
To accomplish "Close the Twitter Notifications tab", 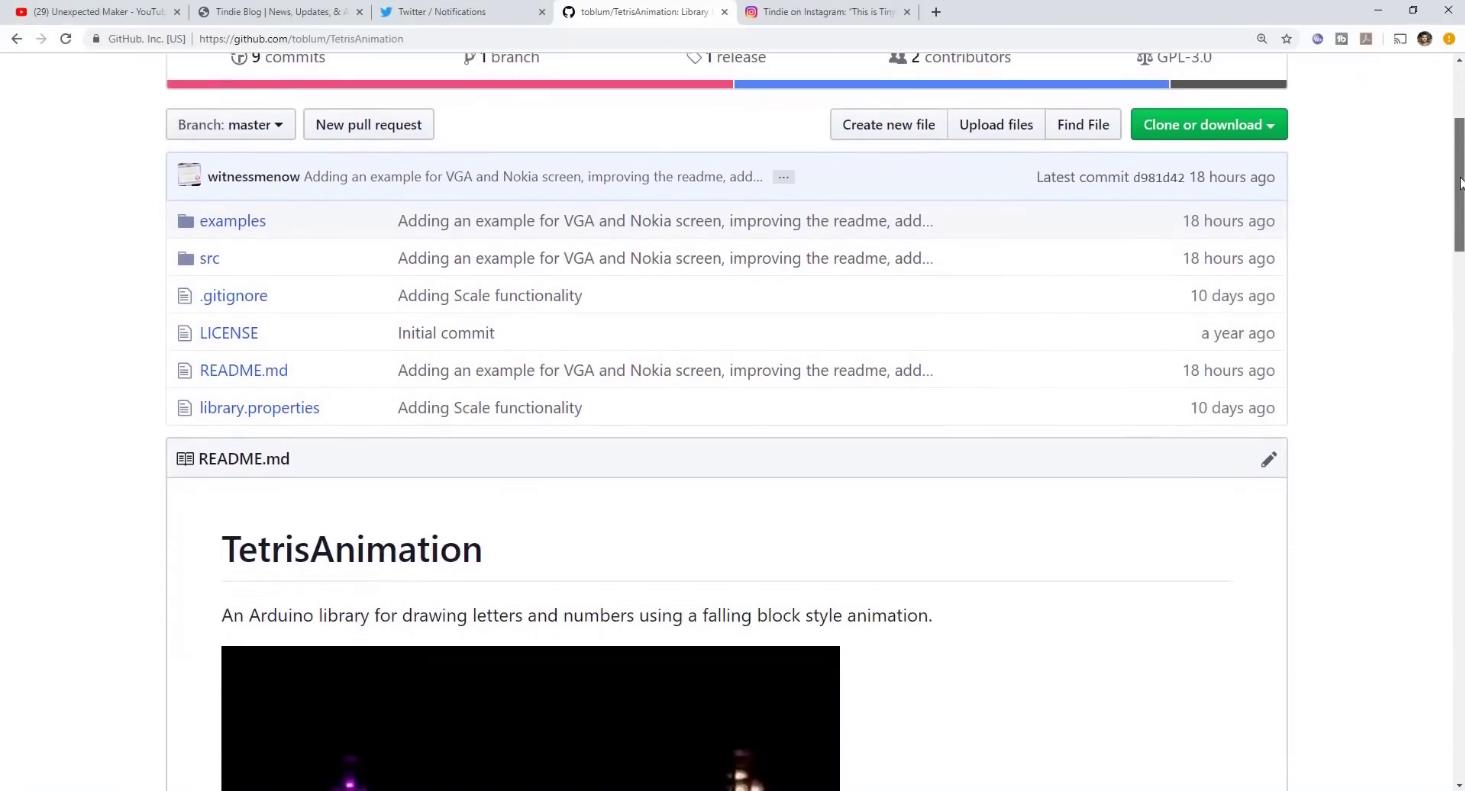I will pos(542,12).
